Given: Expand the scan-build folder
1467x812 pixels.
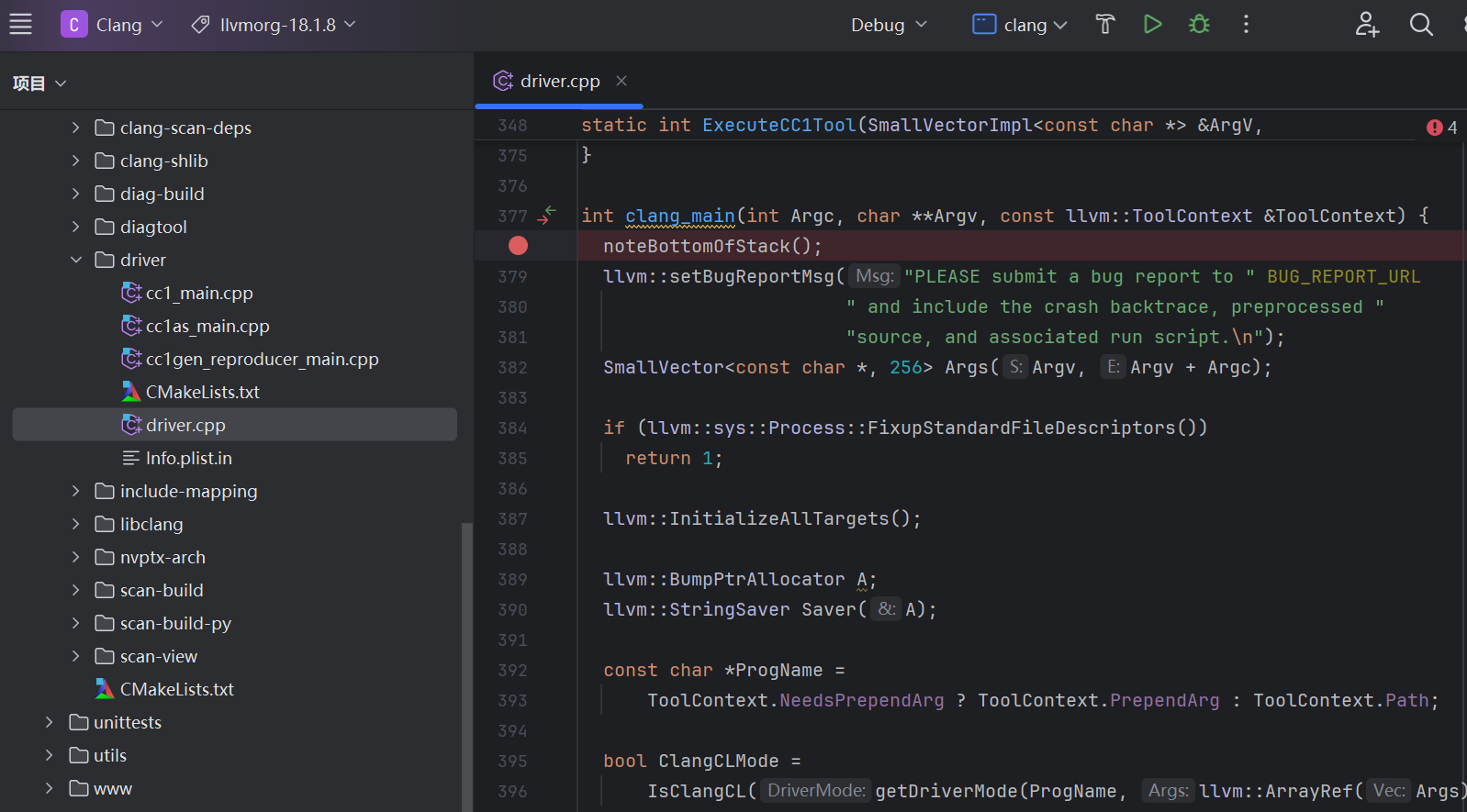Looking at the screenshot, I should (x=76, y=590).
